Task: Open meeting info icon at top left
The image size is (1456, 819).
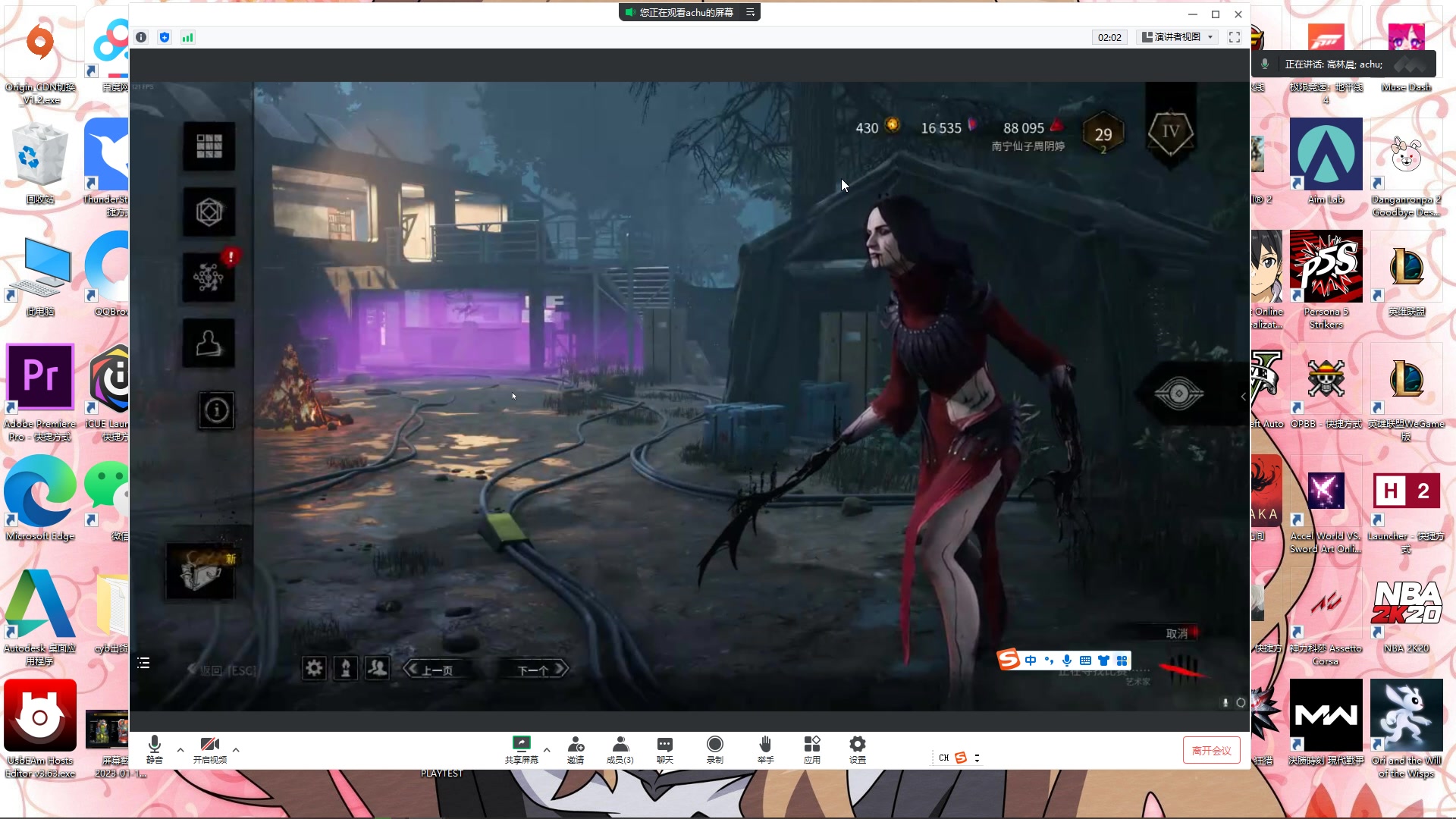Action: click(x=141, y=37)
